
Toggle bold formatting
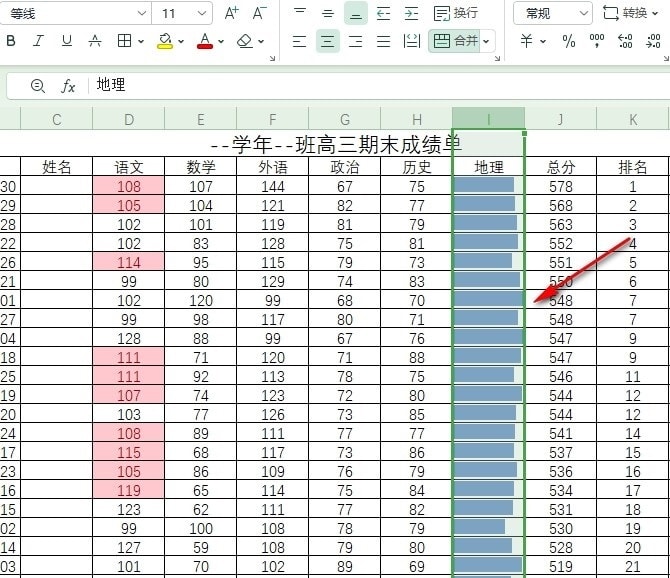pos(11,41)
